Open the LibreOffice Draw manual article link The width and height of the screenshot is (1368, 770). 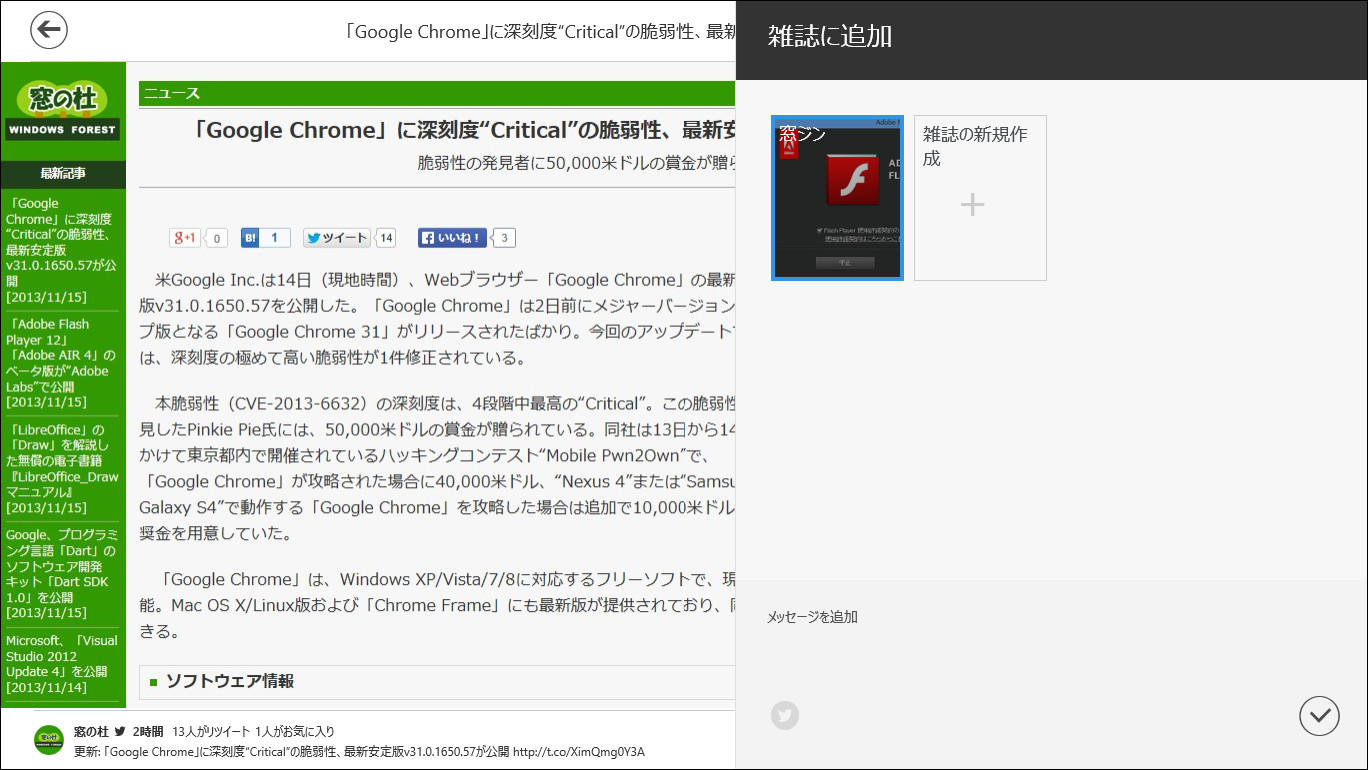(62, 466)
